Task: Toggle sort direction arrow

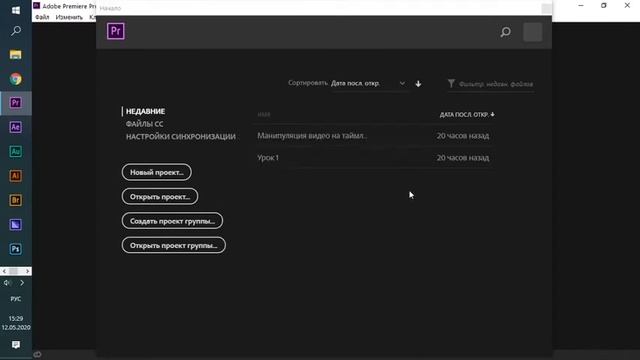Action: coord(418,84)
